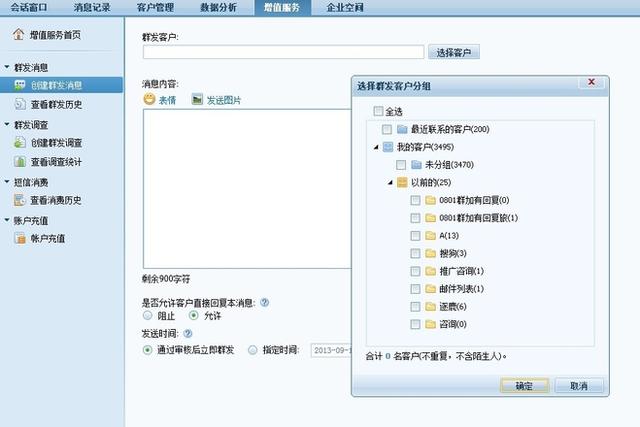Click the 创建群发消息 chat icon
The width and height of the screenshot is (640, 427).
20,85
